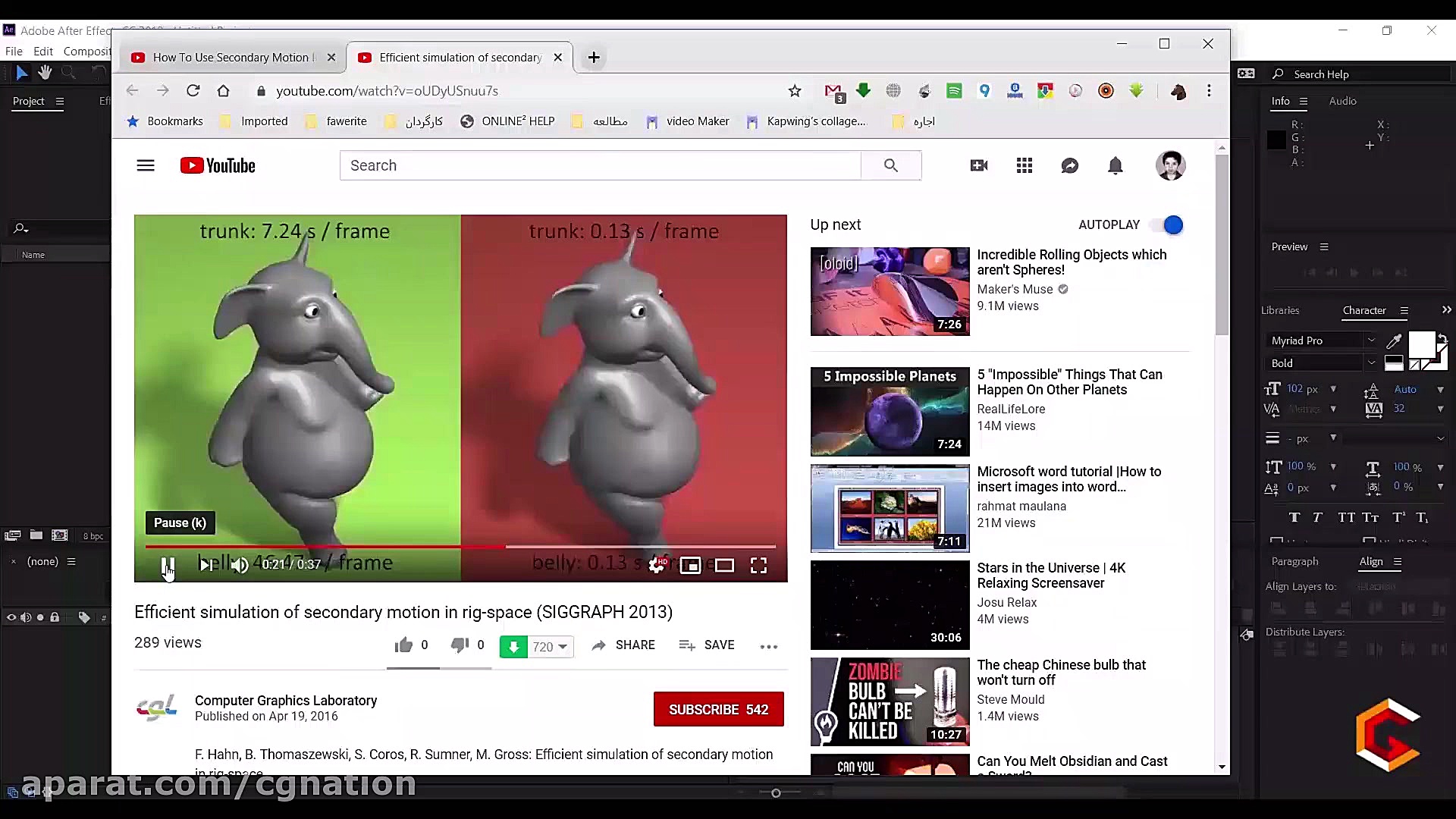The height and width of the screenshot is (819, 1456).
Task: Open the video settings gear
Action: [657, 565]
